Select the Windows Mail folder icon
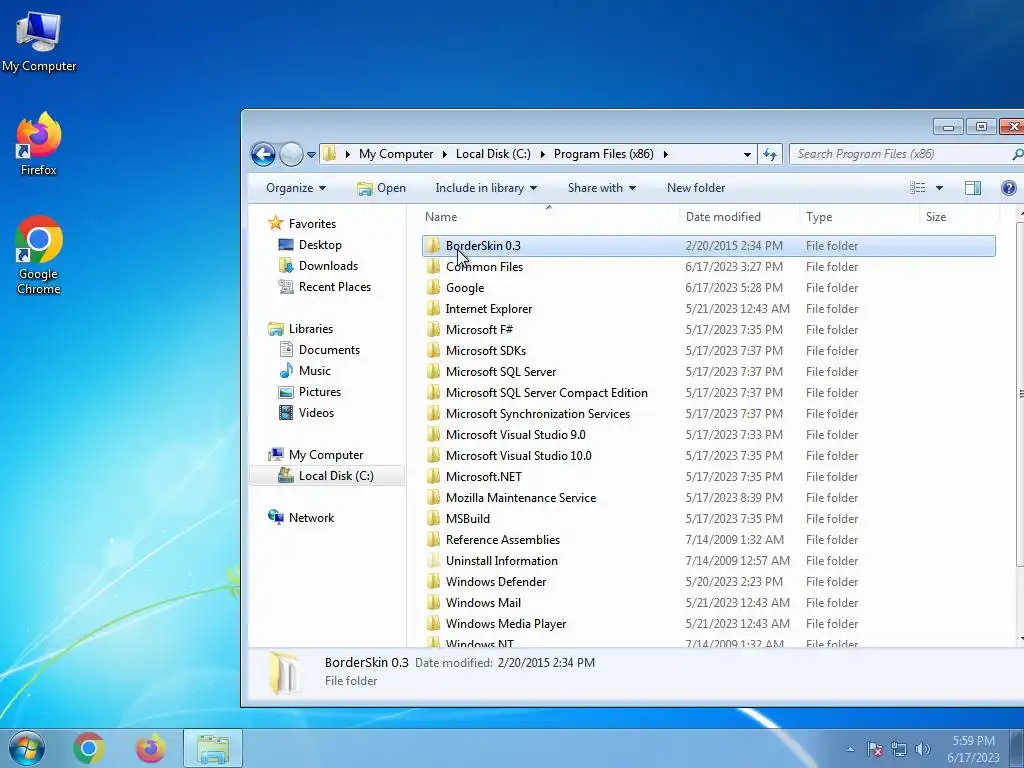The image size is (1024, 768). point(433,603)
